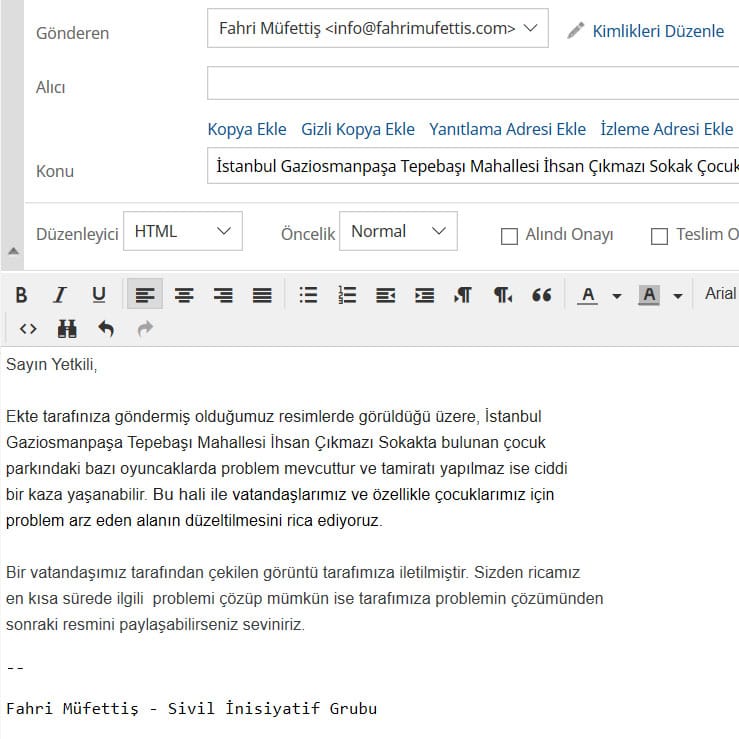Open text color picker arrow
Screen dimensions: 739x739
coord(616,296)
